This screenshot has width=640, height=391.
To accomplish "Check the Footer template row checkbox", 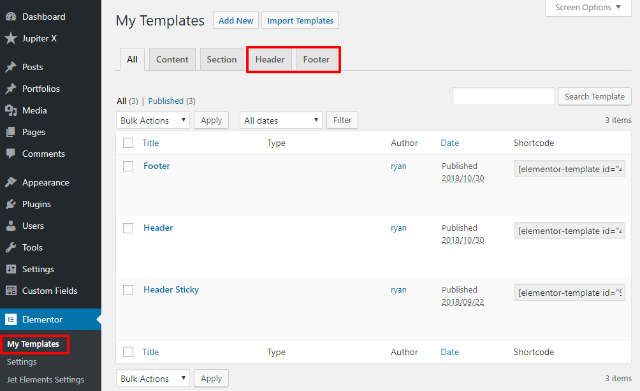I will click(128, 166).
